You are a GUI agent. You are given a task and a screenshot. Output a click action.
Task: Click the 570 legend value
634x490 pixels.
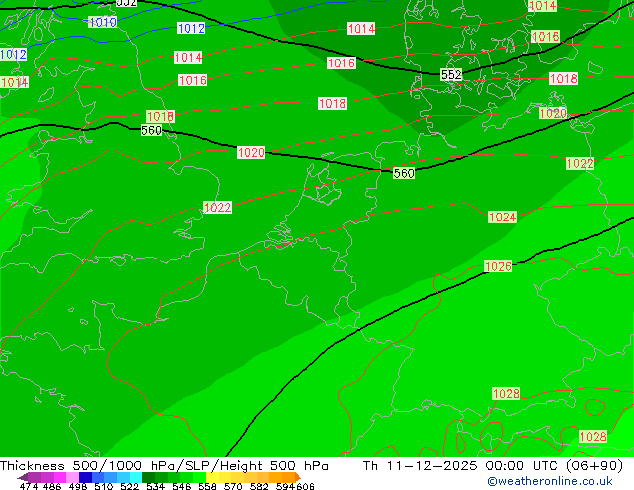click(233, 486)
